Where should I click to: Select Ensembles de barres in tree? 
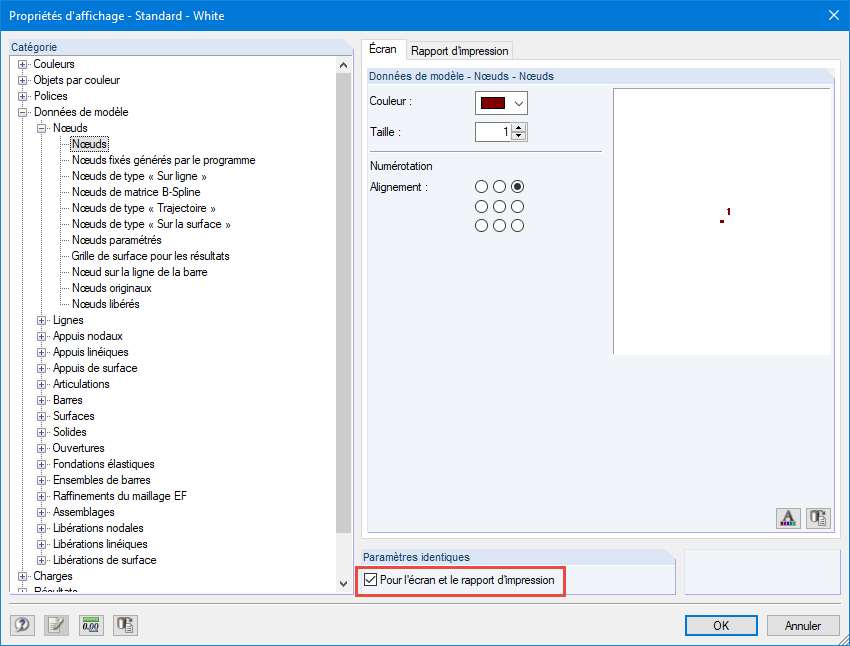101,480
